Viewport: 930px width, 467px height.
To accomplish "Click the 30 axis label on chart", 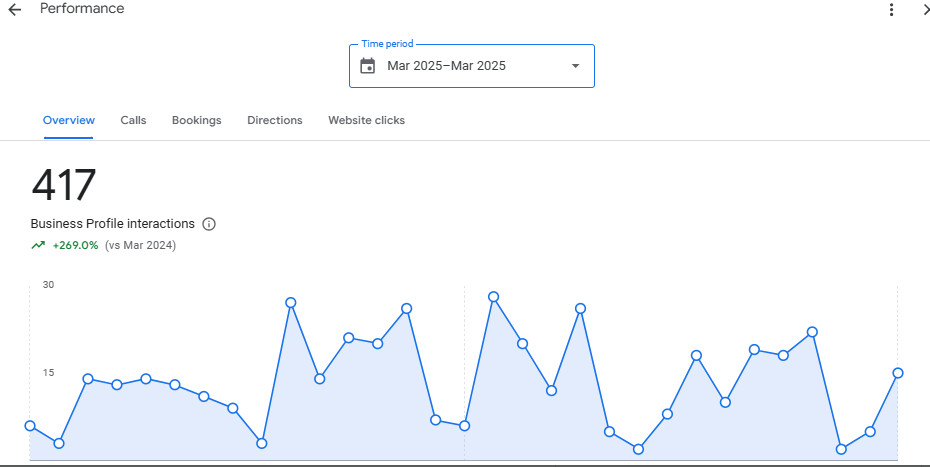I will (x=48, y=285).
